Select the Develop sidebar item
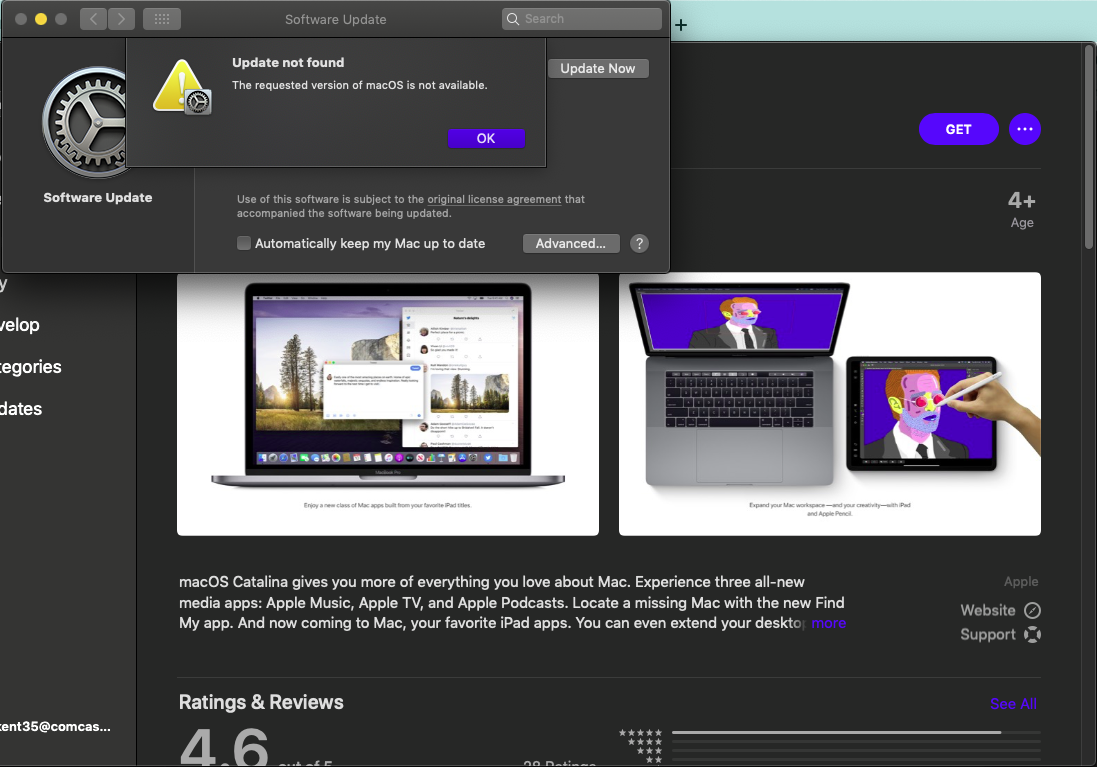This screenshot has width=1097, height=767. [20, 325]
